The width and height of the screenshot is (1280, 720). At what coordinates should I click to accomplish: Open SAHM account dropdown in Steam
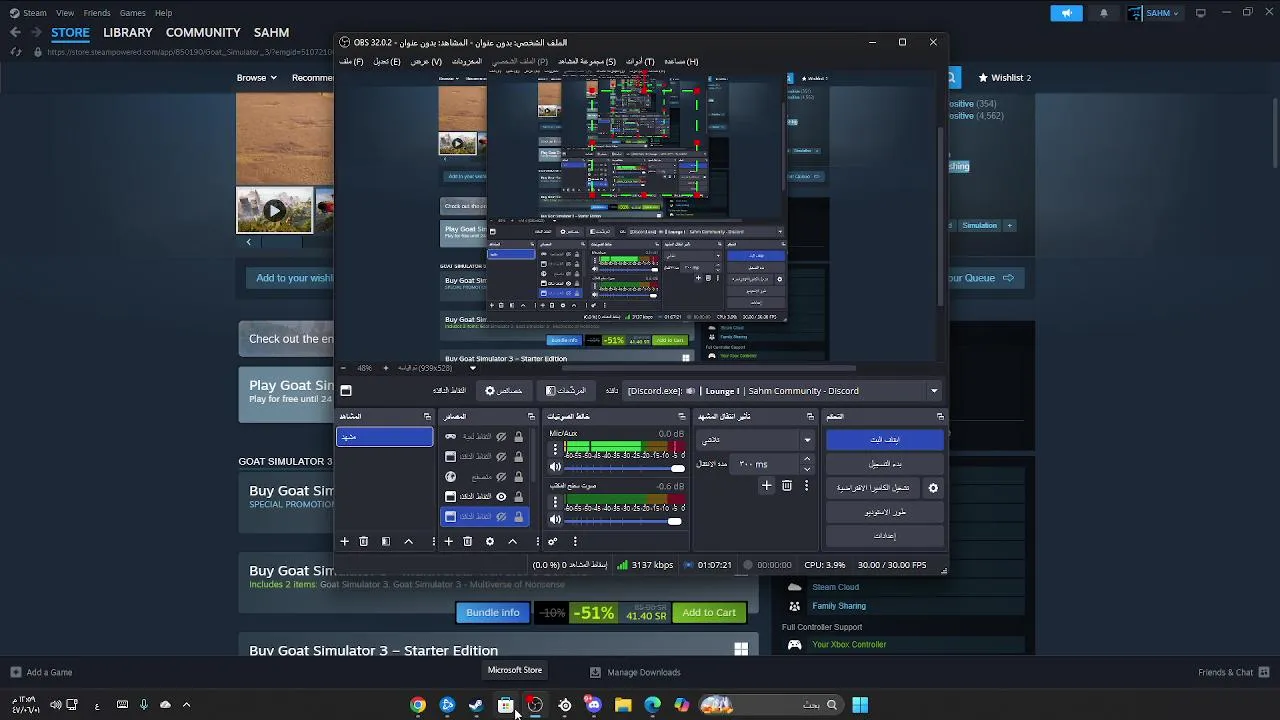click(x=1154, y=13)
